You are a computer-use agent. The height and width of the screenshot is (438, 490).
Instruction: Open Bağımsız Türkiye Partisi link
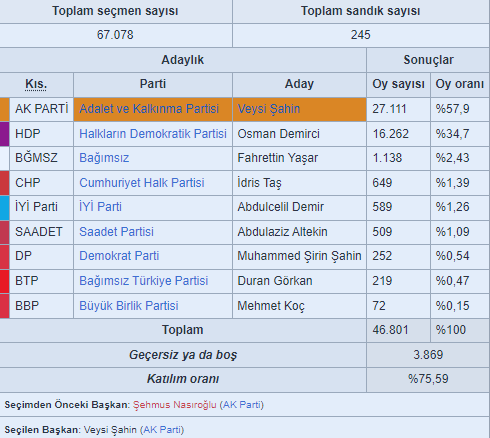(144, 281)
